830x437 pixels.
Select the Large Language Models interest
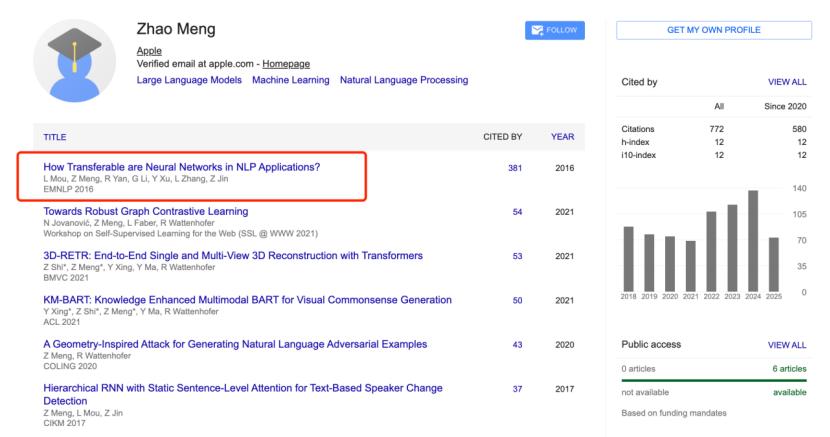coord(189,80)
